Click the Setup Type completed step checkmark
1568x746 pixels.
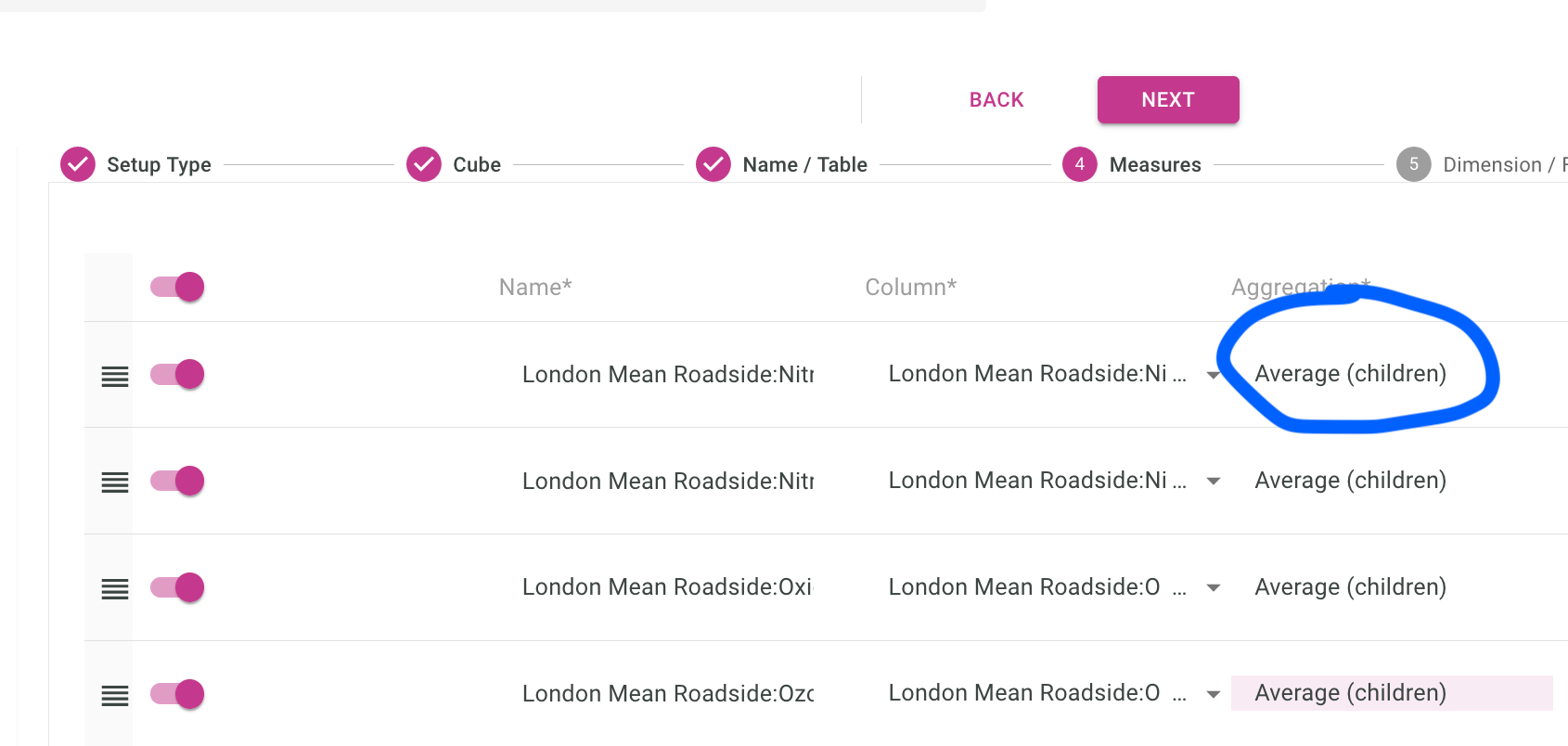pos(78,164)
